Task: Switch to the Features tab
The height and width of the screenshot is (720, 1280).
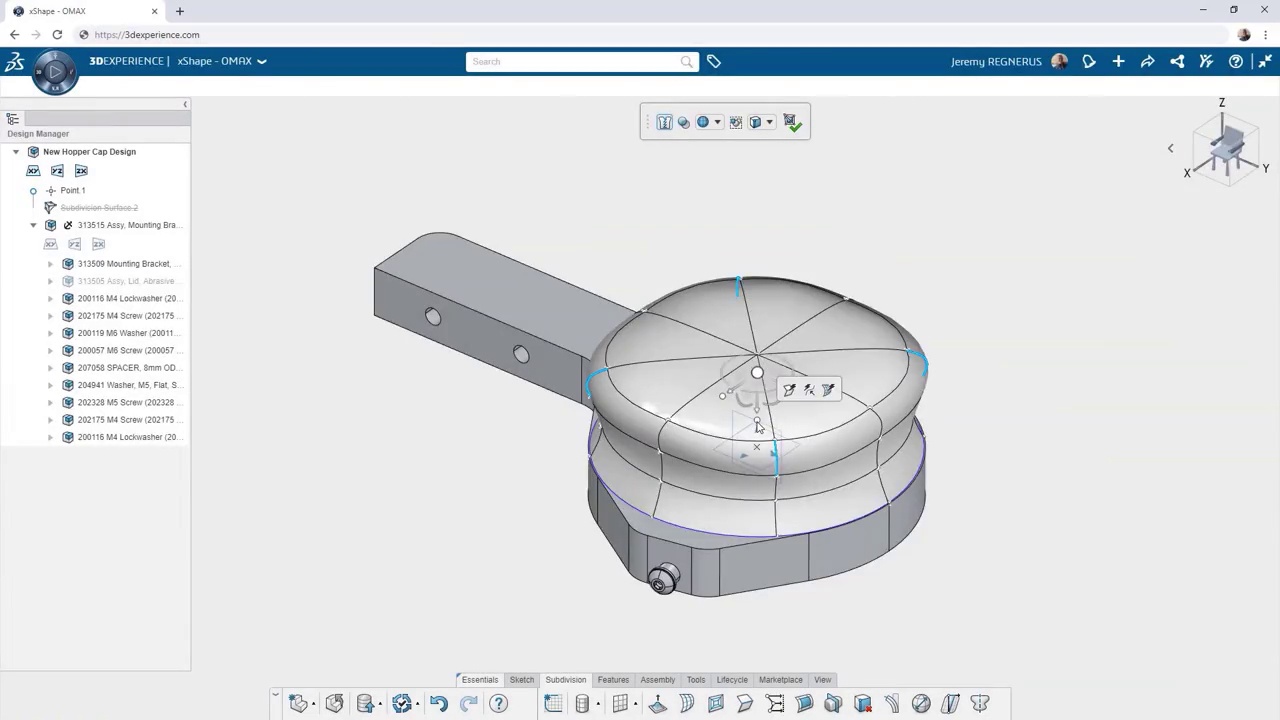Action: tap(613, 680)
